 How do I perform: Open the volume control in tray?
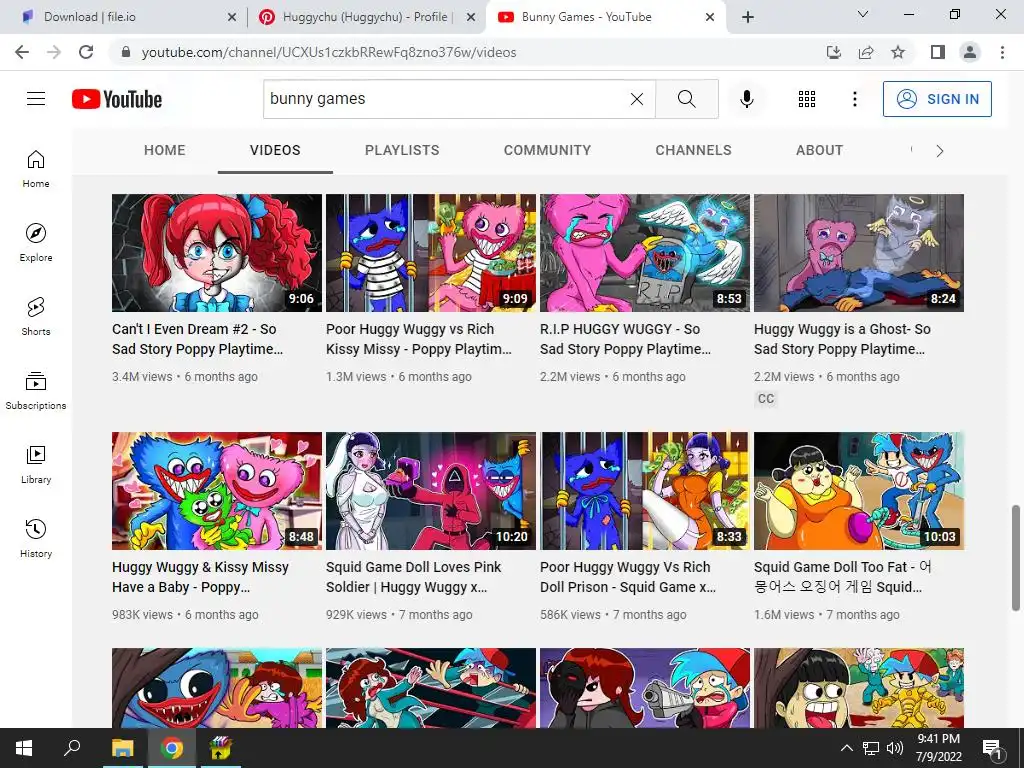895,748
